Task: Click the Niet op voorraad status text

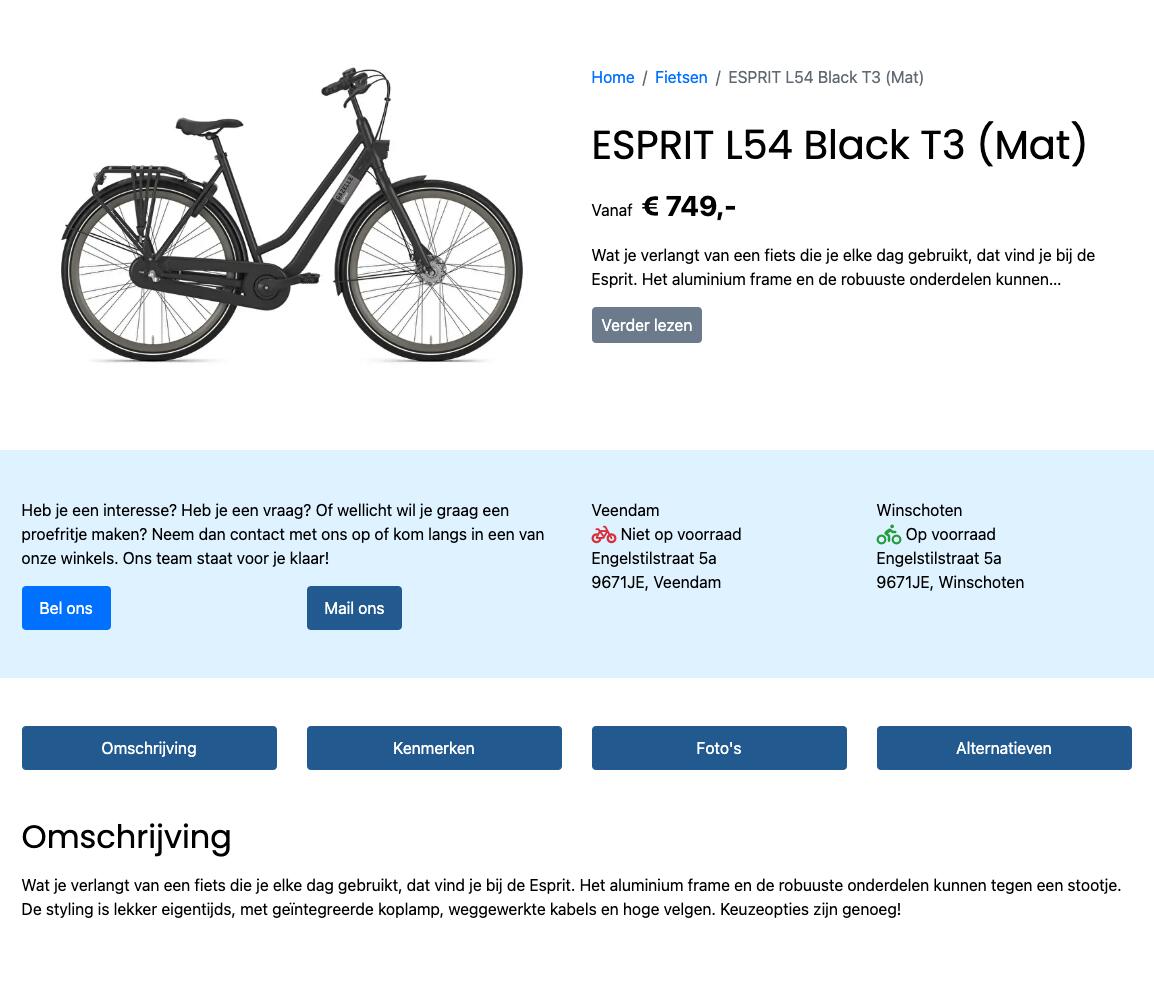Action: click(681, 534)
